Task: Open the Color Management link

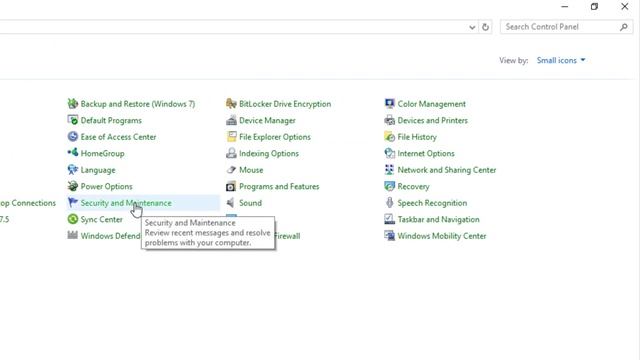Action: [x=431, y=104]
